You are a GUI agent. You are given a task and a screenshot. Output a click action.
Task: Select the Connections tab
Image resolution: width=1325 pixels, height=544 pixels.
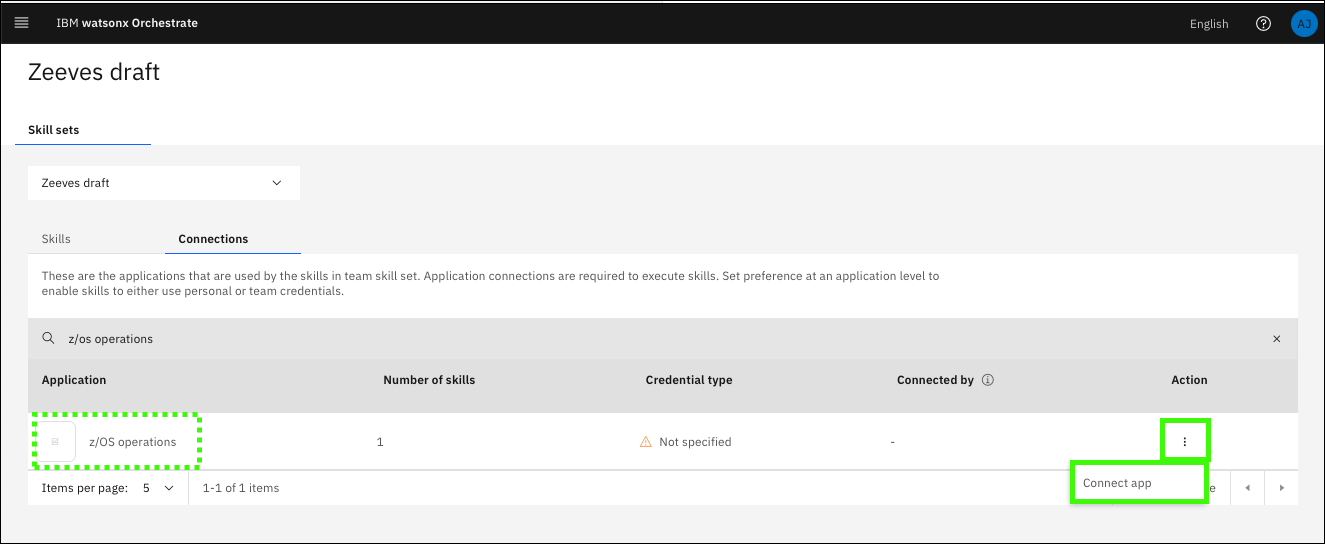(x=213, y=239)
